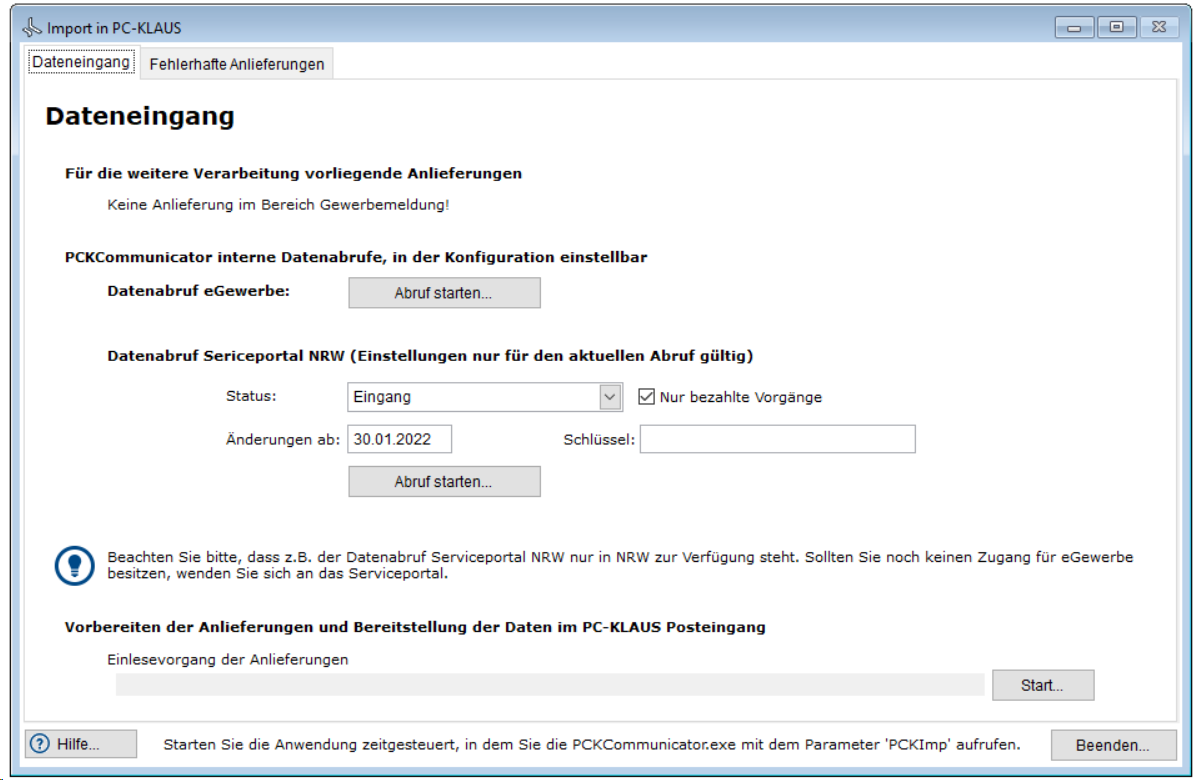Select the 'Dateneingang' tab
Screen dimensions: 1193x780
(81, 63)
